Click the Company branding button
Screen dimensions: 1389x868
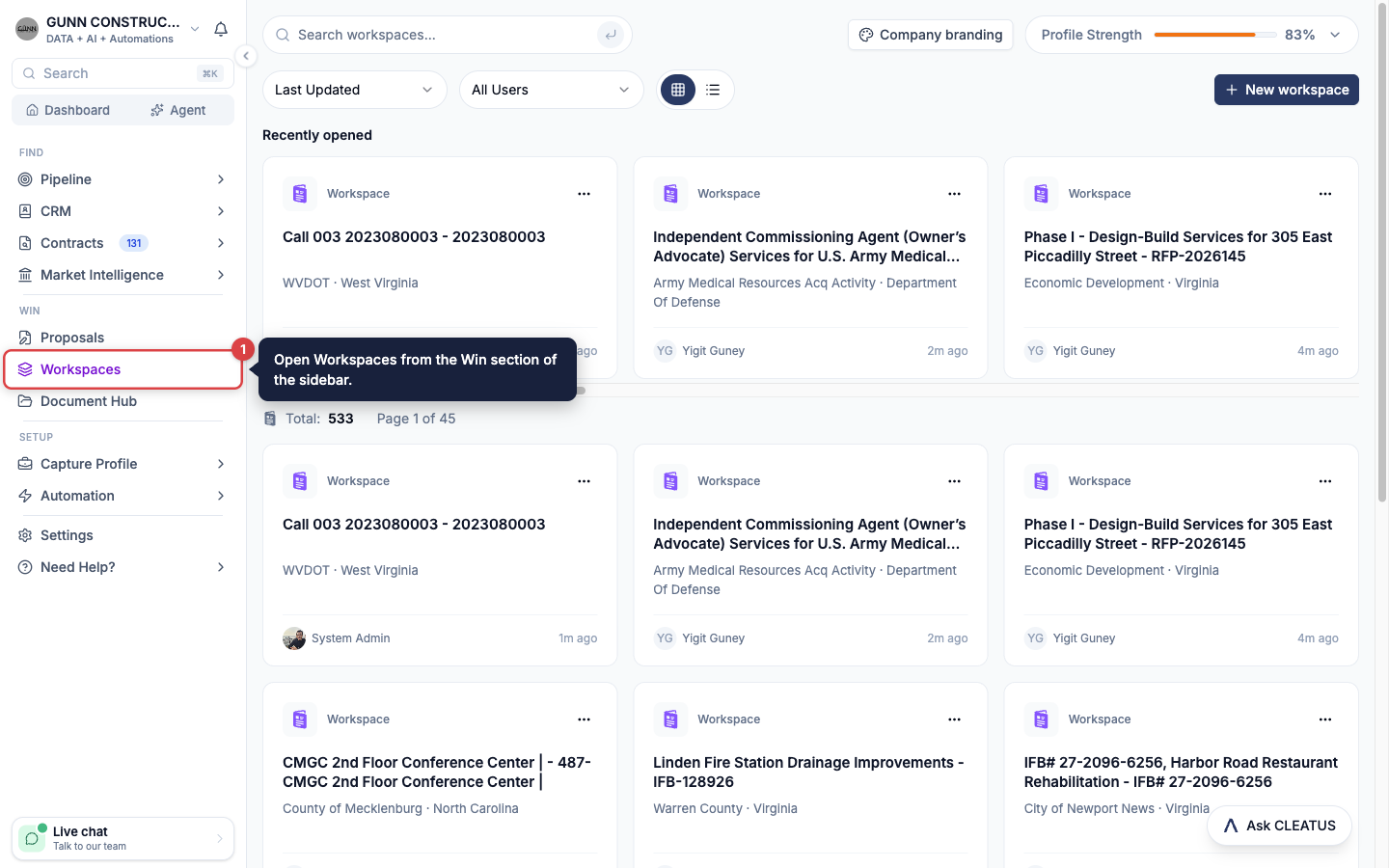(x=931, y=35)
